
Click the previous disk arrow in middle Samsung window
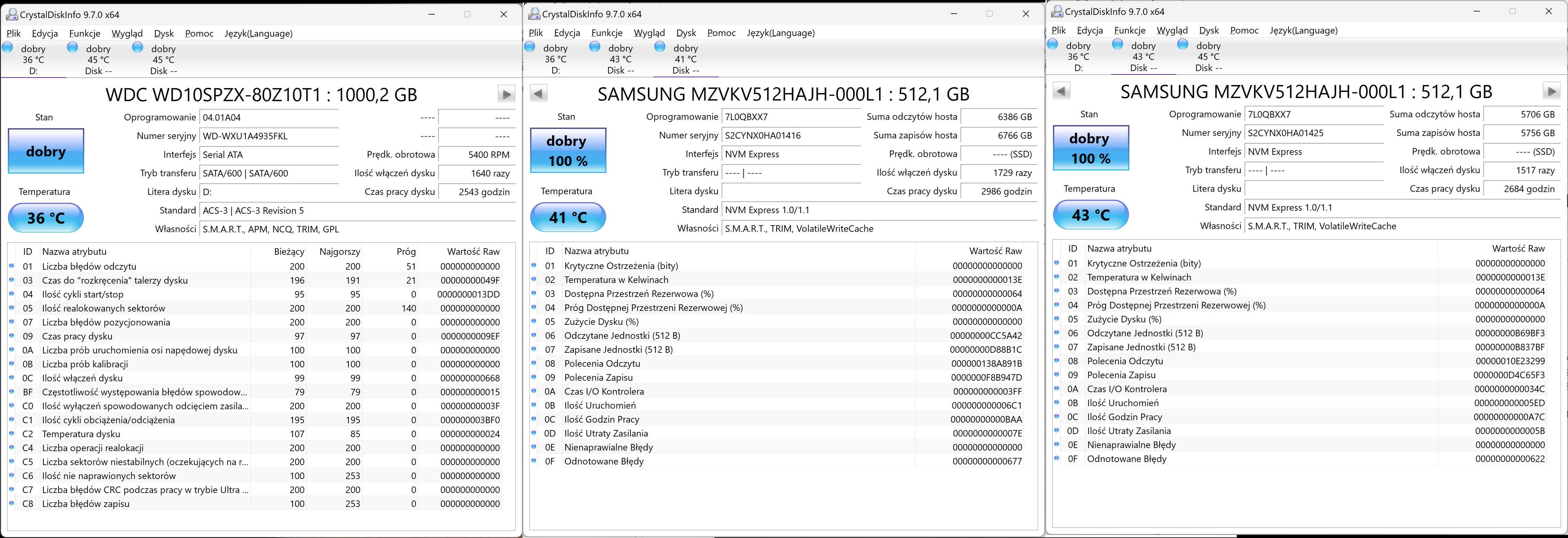click(539, 93)
